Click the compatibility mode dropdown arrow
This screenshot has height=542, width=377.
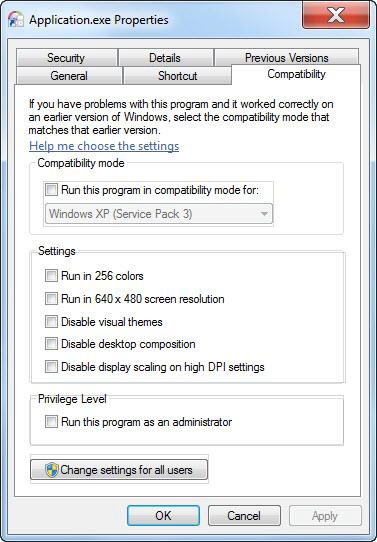(x=264, y=214)
